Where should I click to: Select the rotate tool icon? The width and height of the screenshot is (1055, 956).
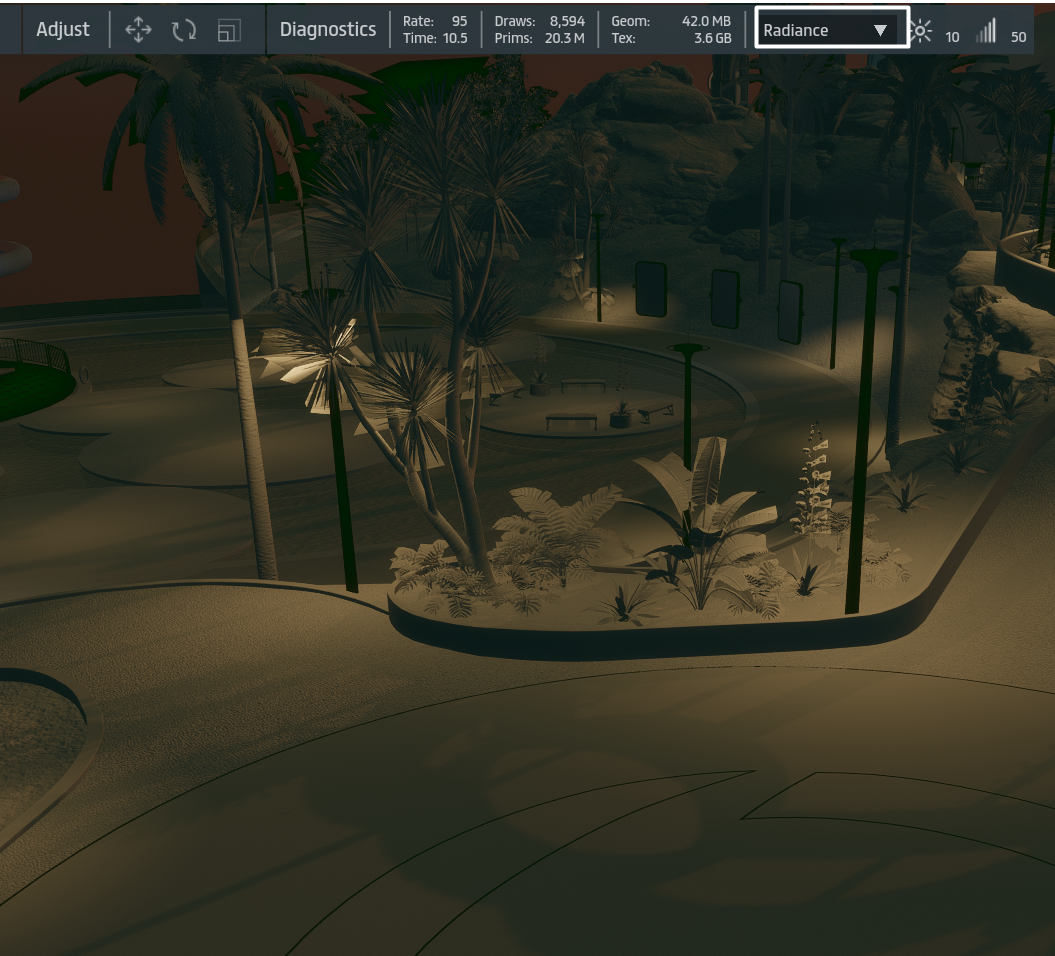point(183,30)
